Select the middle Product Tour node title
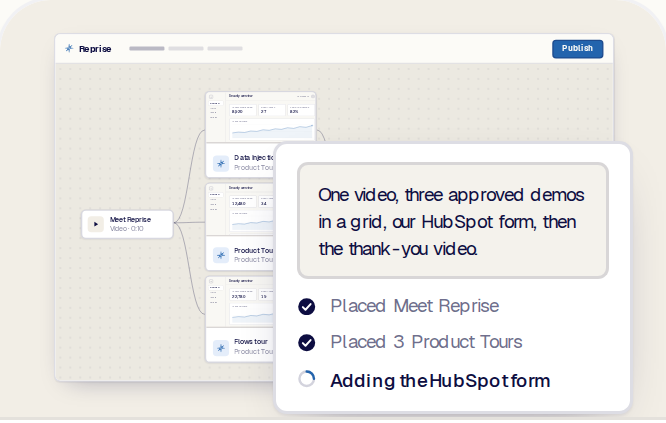666x423 pixels. [x=254, y=250]
